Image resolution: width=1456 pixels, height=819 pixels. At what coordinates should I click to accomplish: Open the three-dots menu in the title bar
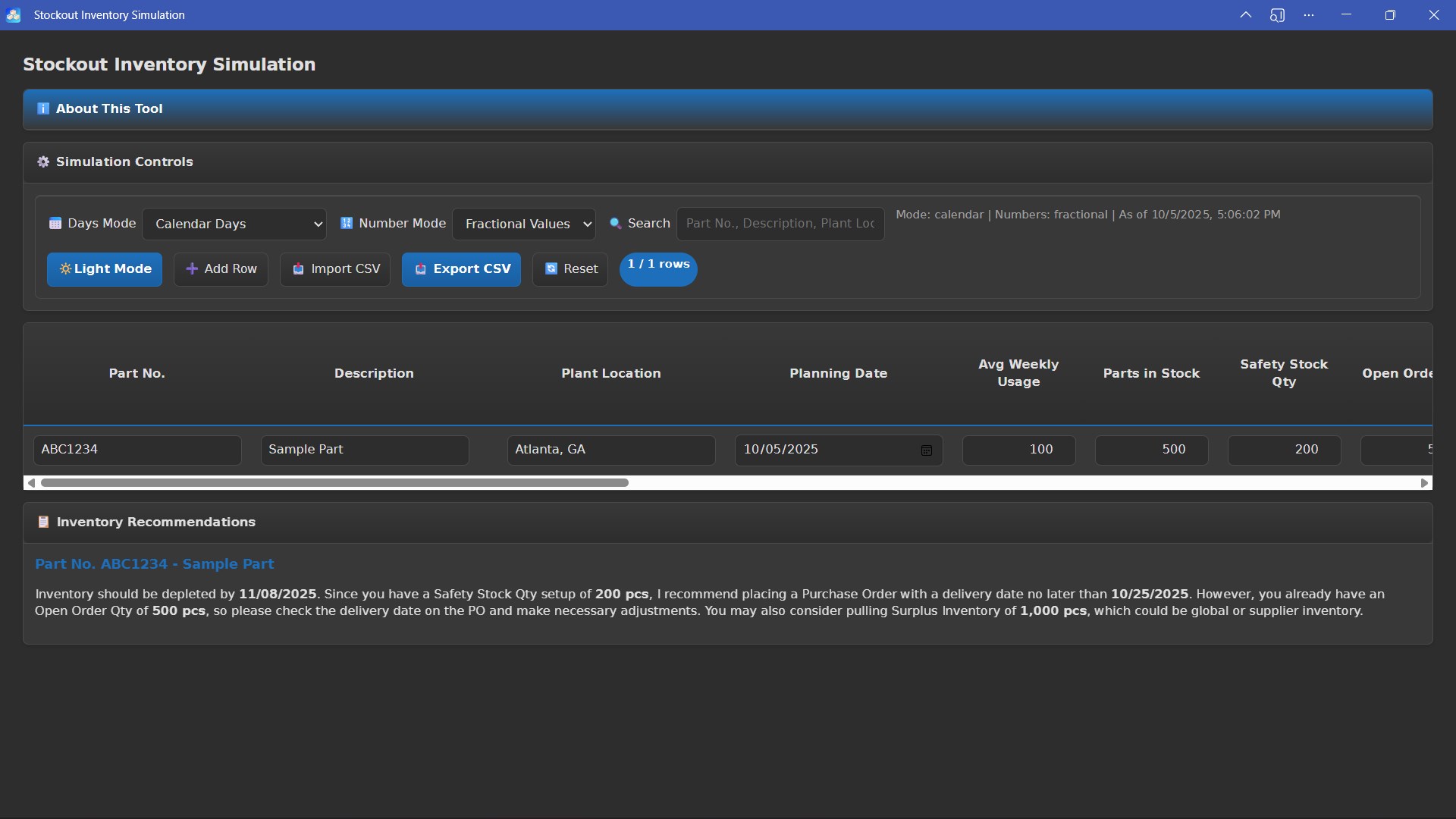click(x=1309, y=15)
